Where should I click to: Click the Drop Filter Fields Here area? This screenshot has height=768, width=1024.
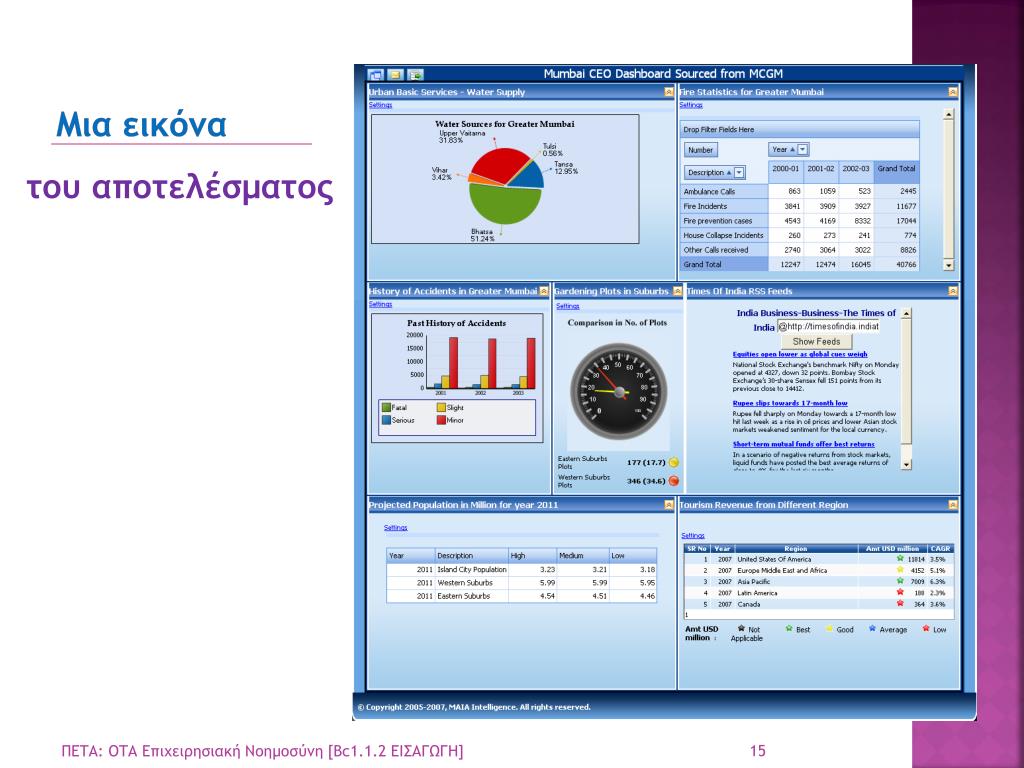point(799,129)
